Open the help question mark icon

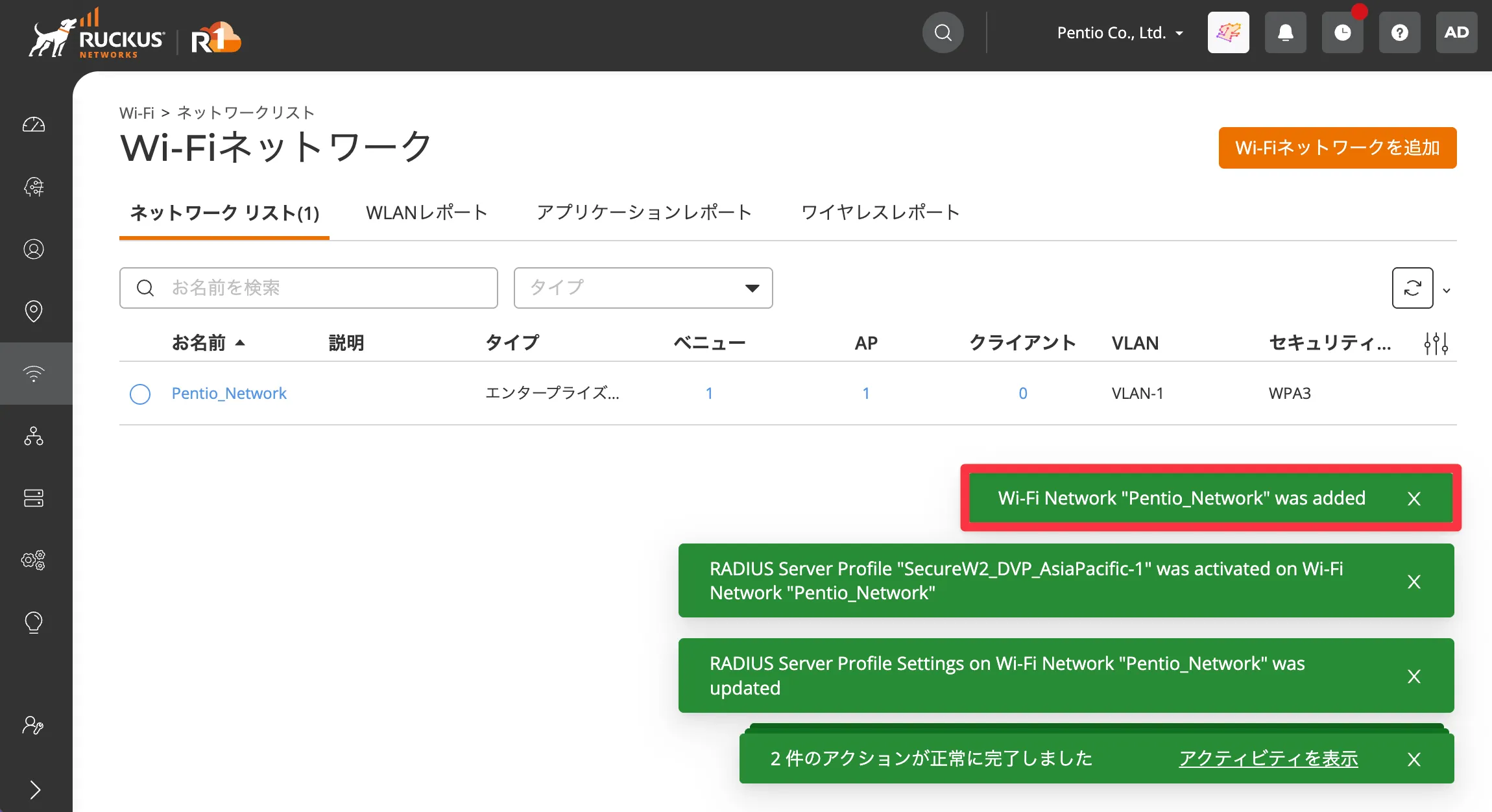1400,32
